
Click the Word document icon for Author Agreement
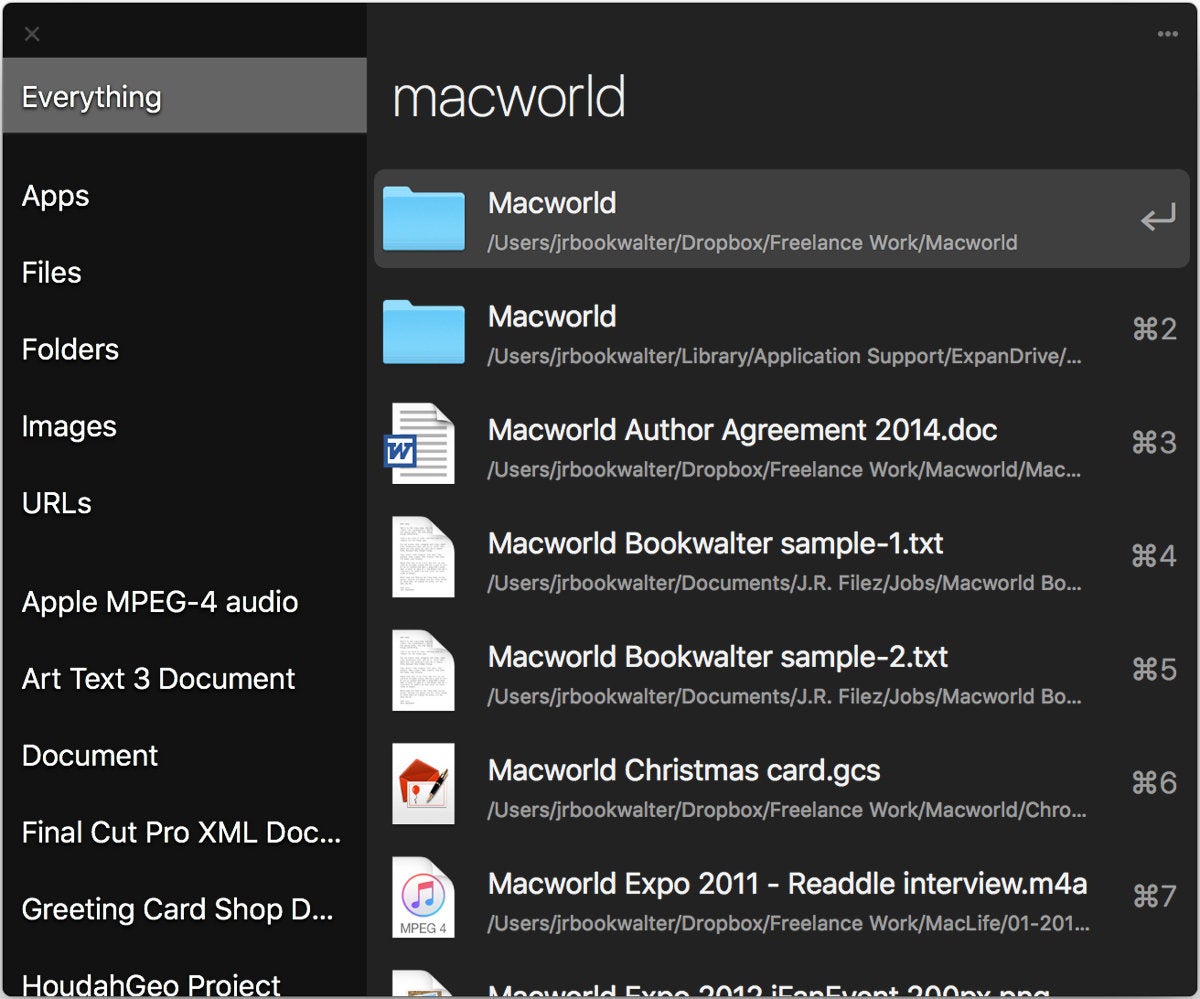click(420, 443)
